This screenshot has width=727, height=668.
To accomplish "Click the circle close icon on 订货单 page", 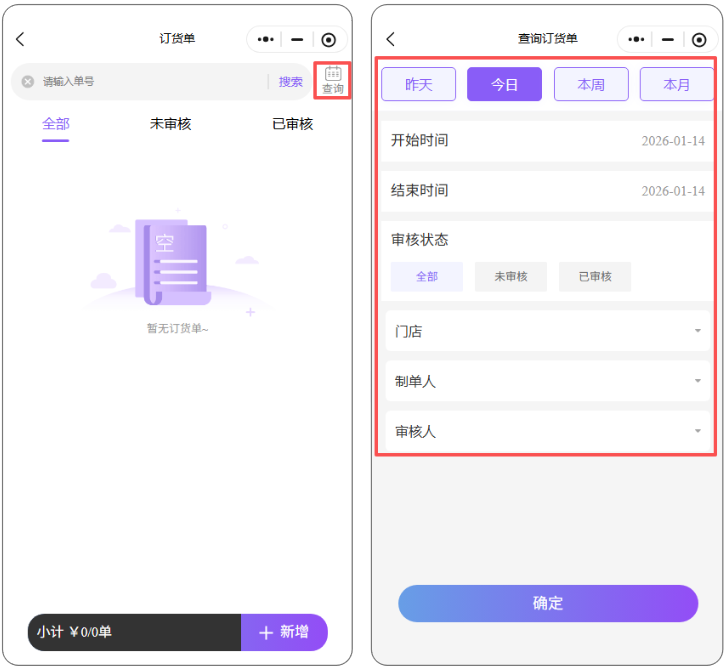I will (x=329, y=39).
